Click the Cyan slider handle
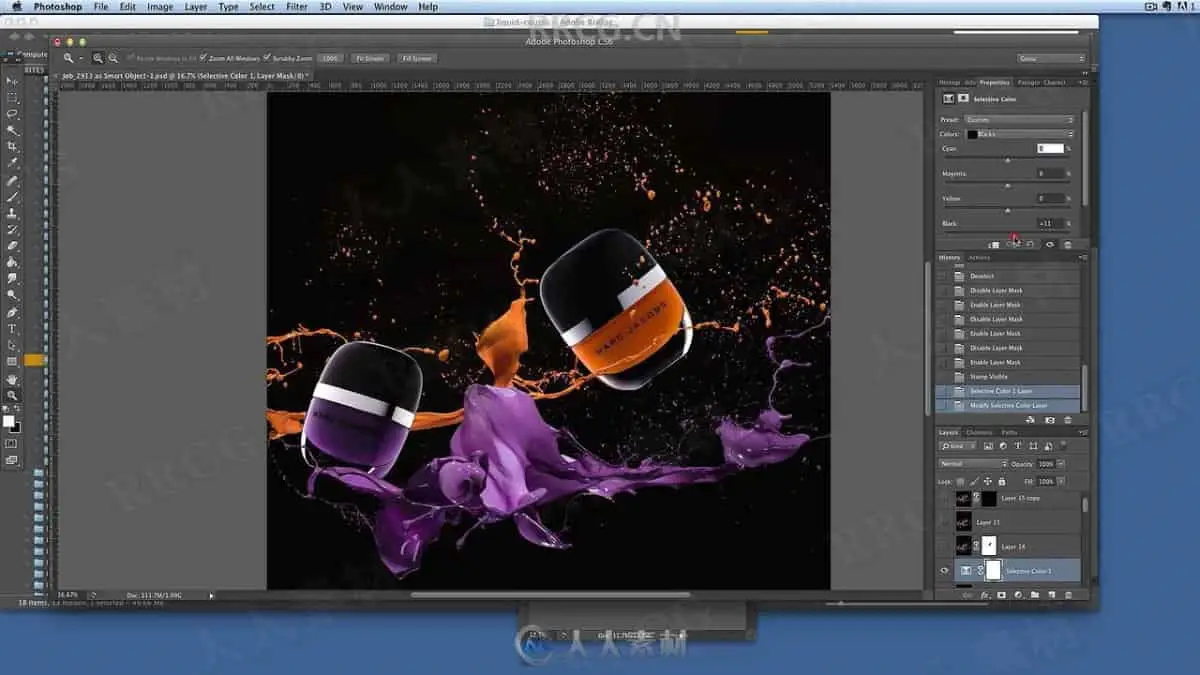The width and height of the screenshot is (1200, 675). click(x=1007, y=160)
